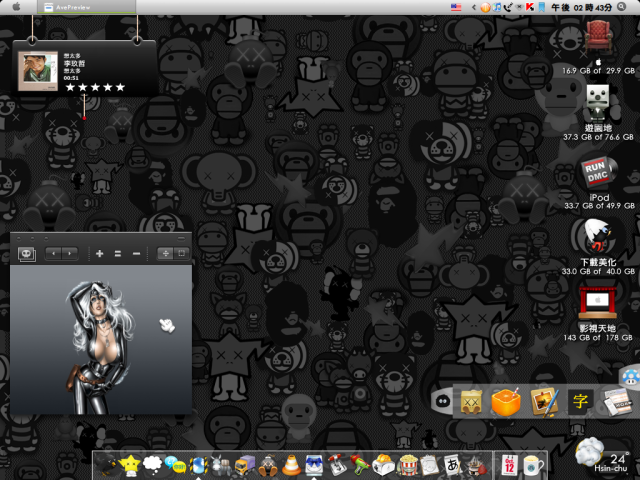This screenshot has height=480, width=640.
Task: Open the blue framed picture icon in Dock
Action: [x=314, y=465]
